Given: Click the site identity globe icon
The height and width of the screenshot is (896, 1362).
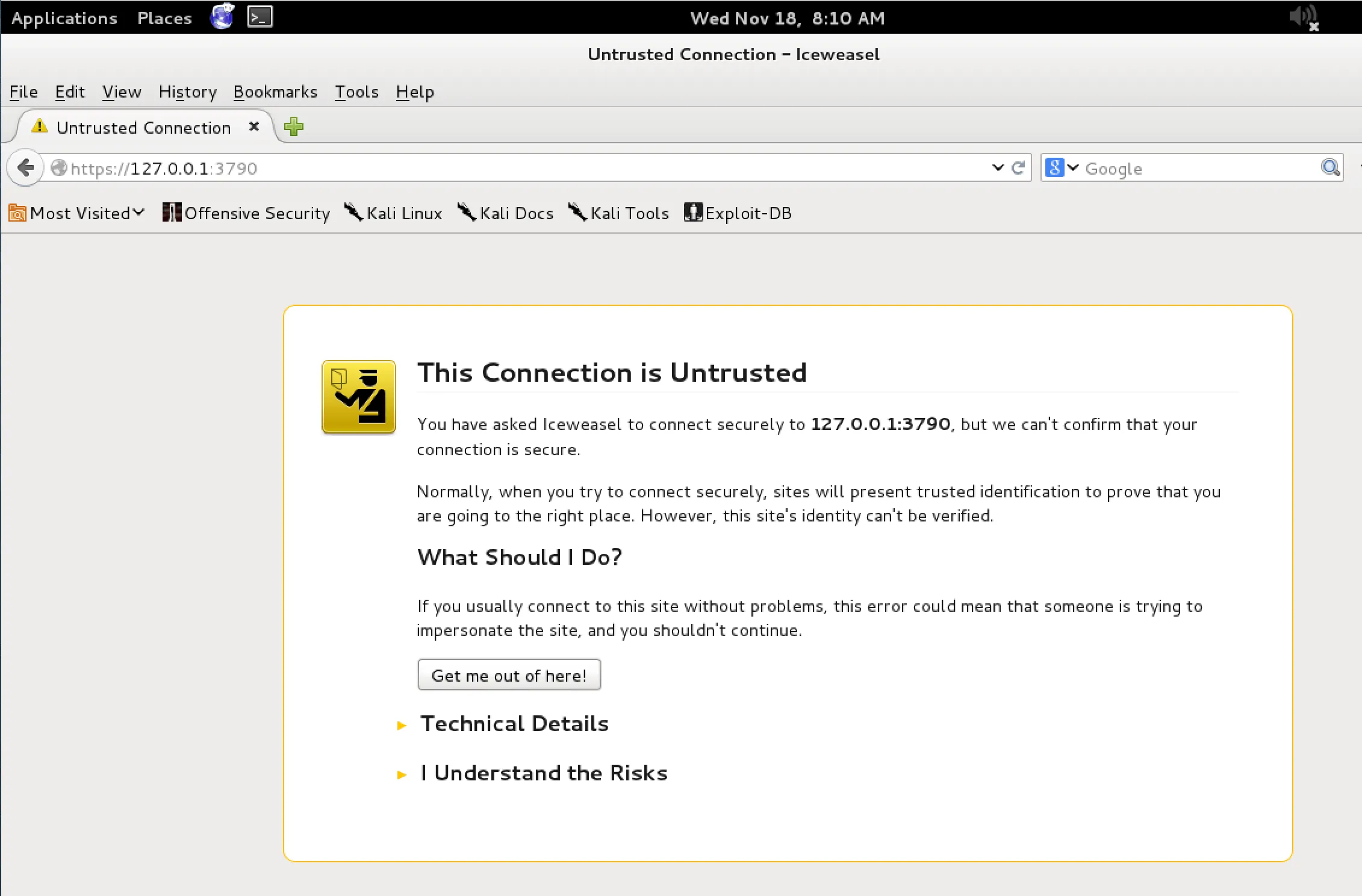Looking at the screenshot, I should click(58, 167).
